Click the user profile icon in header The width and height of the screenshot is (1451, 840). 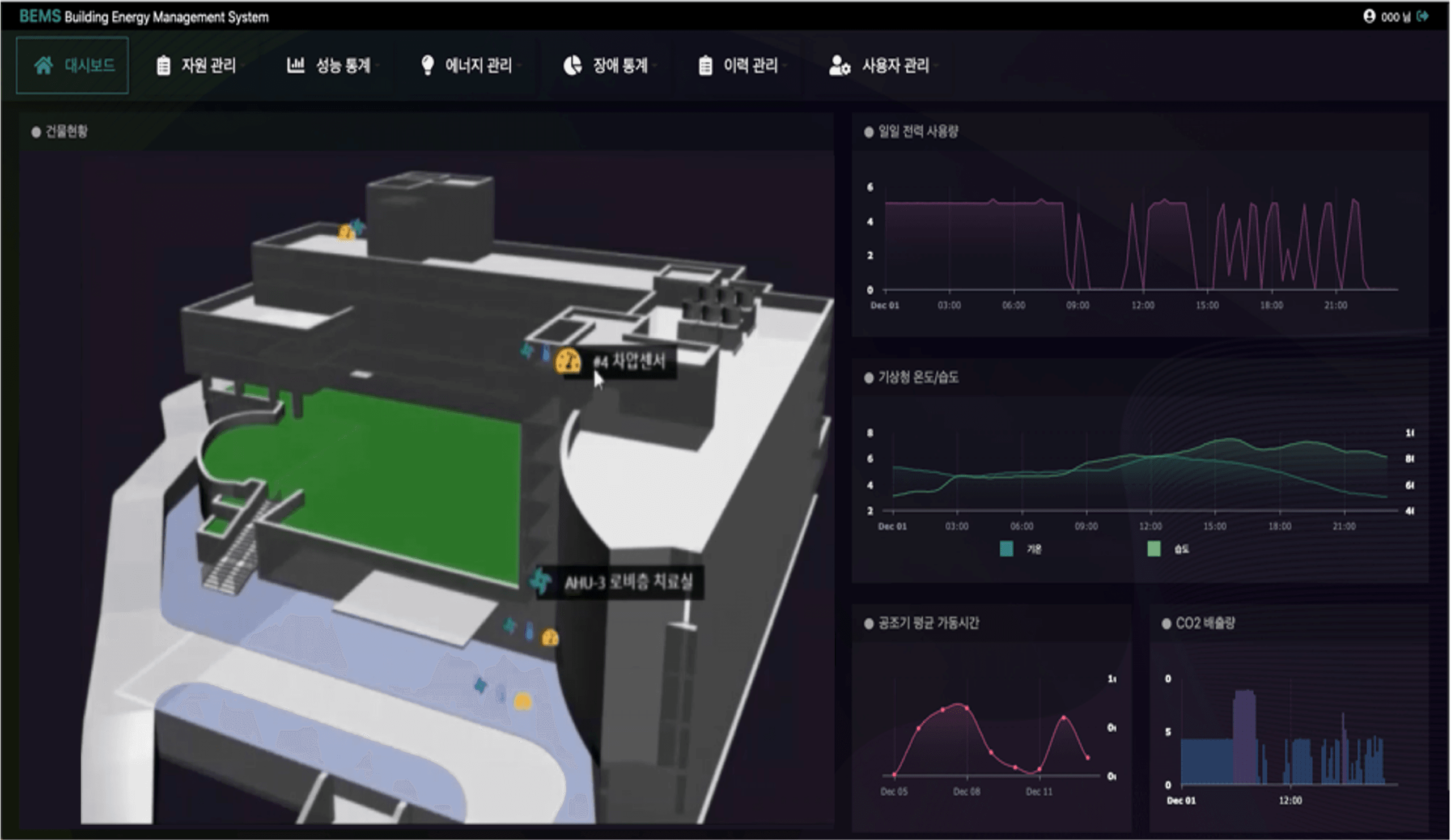click(1369, 16)
